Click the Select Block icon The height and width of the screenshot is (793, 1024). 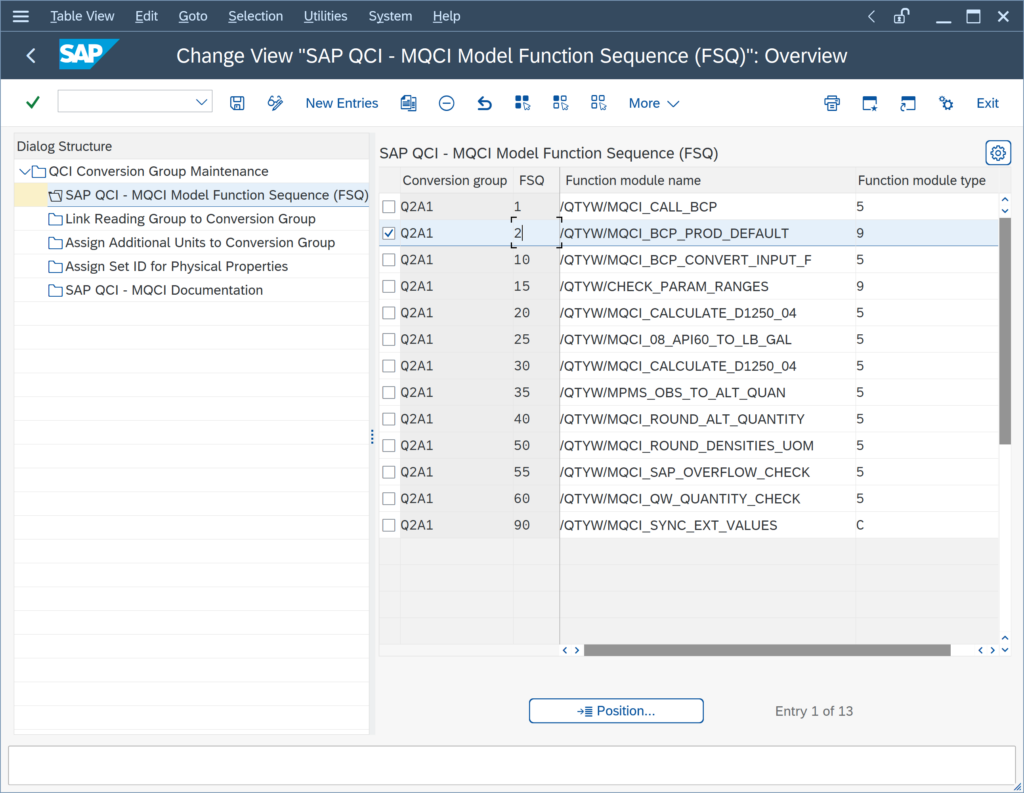tap(560, 103)
